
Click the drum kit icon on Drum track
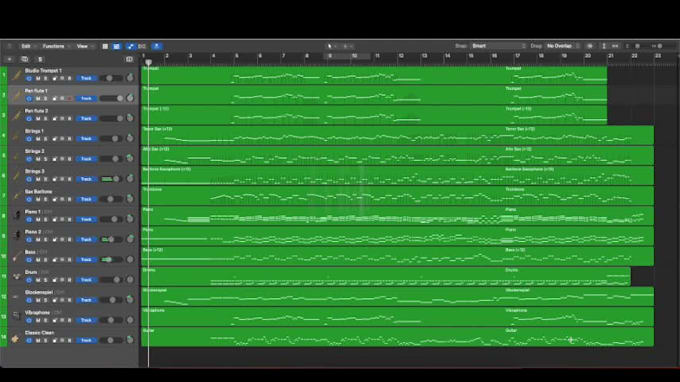tap(16, 276)
